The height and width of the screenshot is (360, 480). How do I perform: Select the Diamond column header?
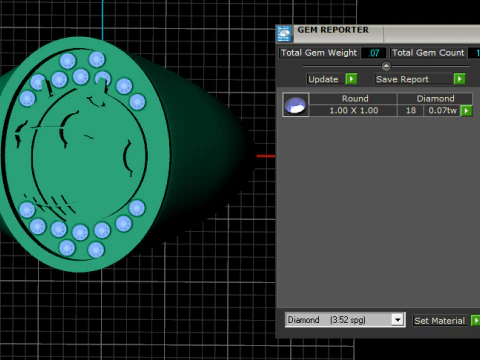pyautogui.click(x=435, y=99)
